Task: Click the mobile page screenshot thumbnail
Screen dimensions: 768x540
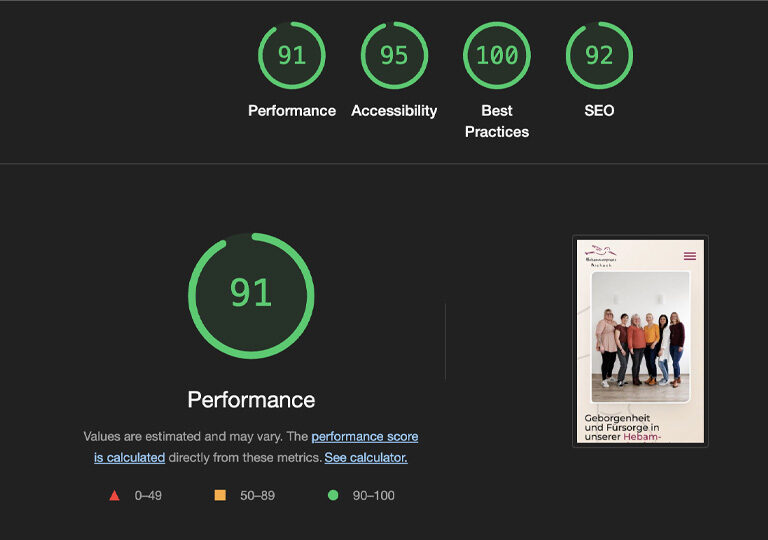Action: click(640, 341)
